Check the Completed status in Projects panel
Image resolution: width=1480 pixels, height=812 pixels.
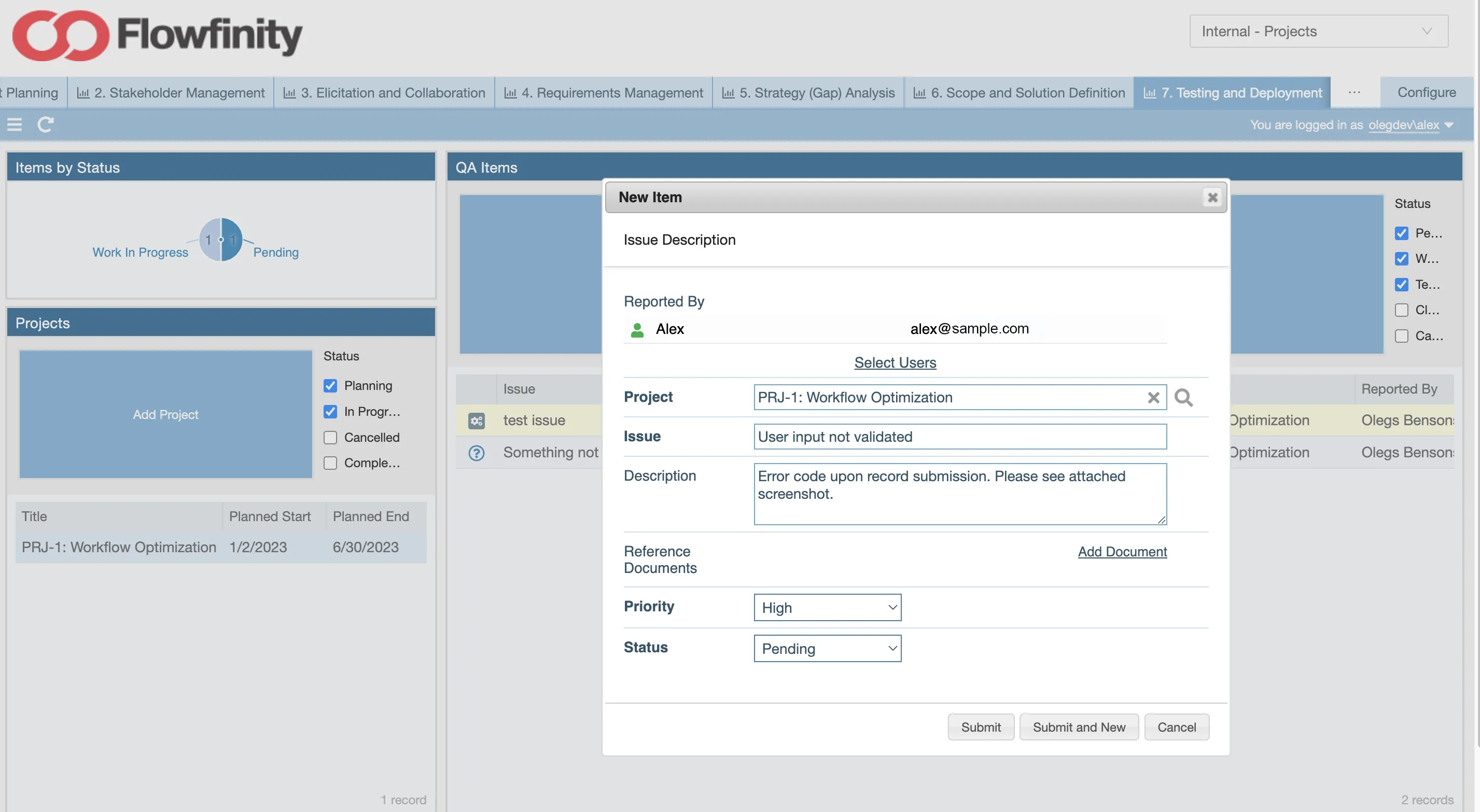click(330, 462)
